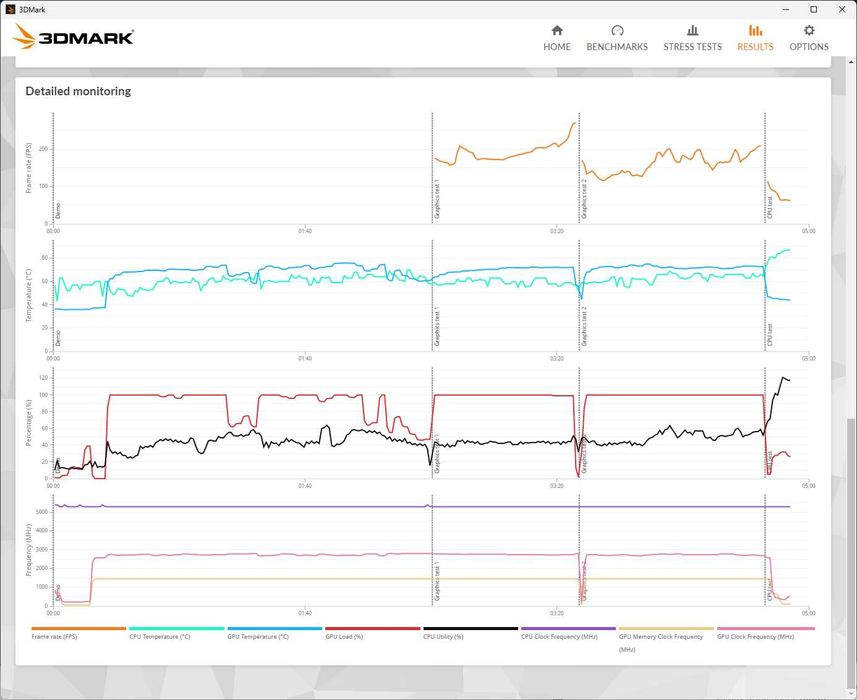Open the Home tab icon
Screen dimensions: 857x700
tap(557, 30)
